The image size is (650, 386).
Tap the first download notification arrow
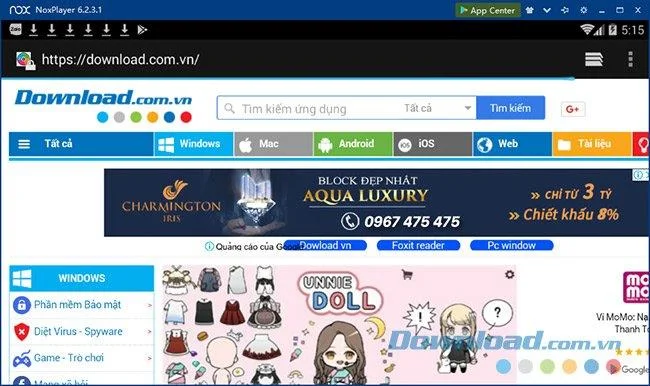tap(34, 29)
